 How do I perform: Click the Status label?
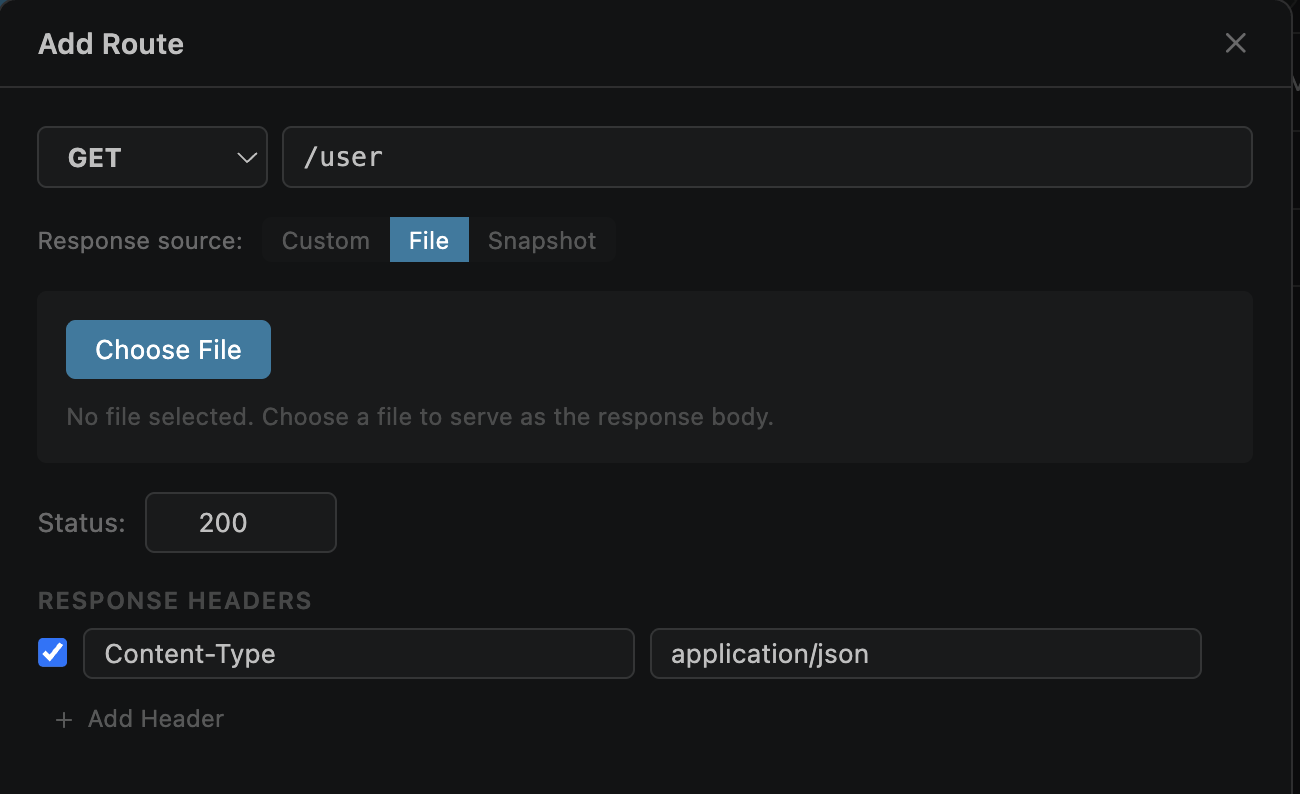tap(82, 523)
